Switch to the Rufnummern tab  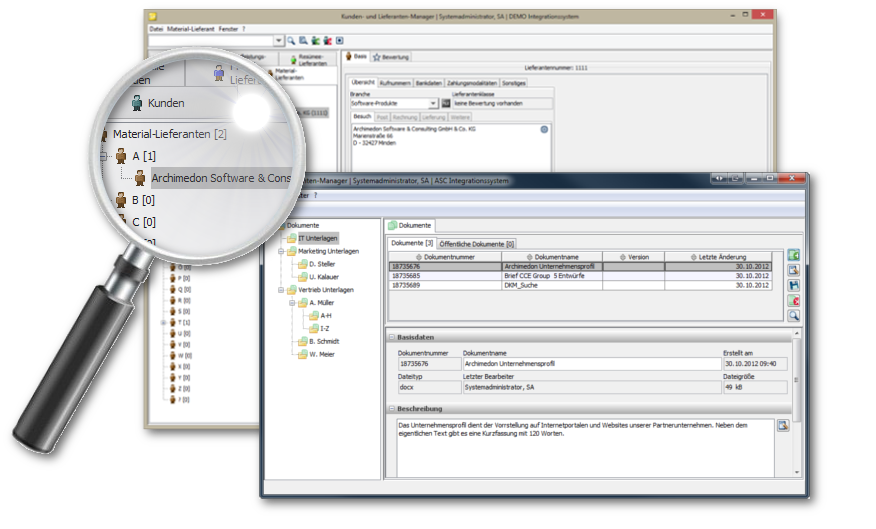pos(395,83)
